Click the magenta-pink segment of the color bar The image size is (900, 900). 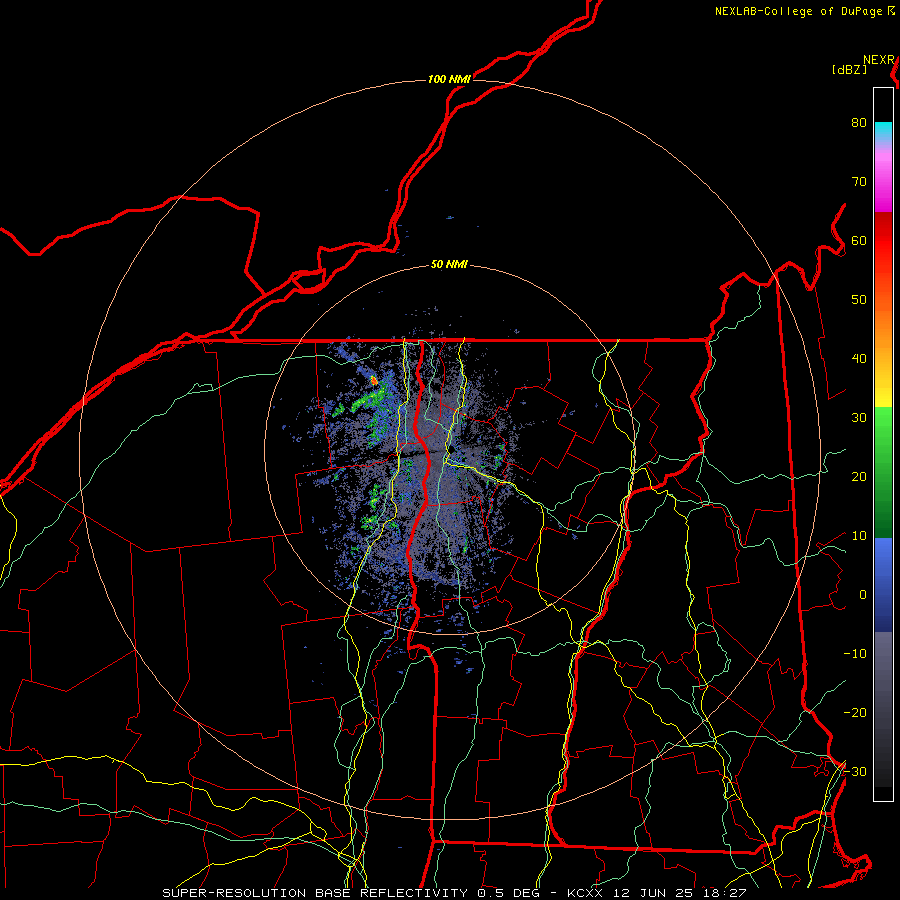(883, 184)
